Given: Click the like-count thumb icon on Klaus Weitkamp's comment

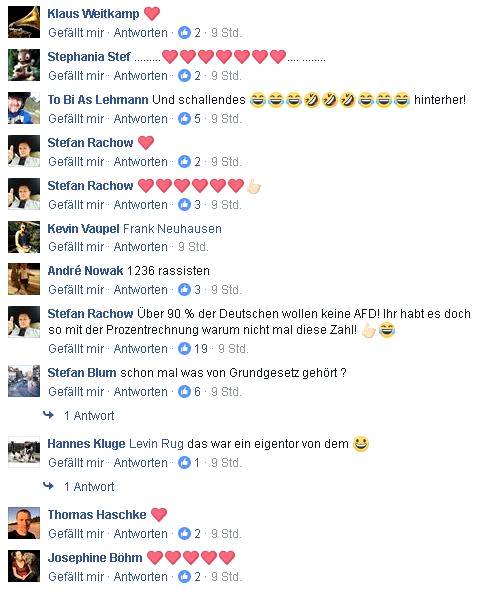Looking at the screenshot, I should pos(184,33).
